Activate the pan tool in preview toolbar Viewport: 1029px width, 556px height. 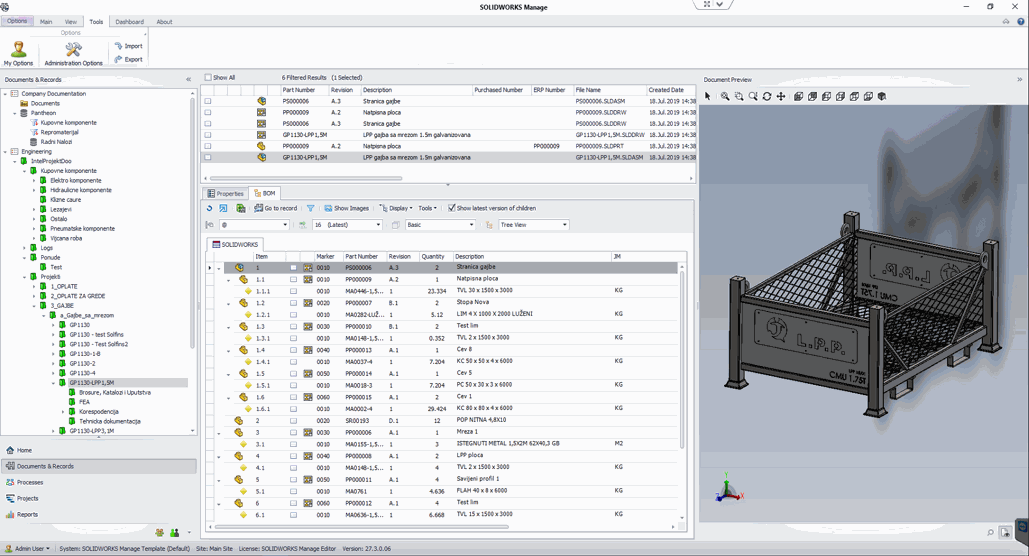[781, 97]
